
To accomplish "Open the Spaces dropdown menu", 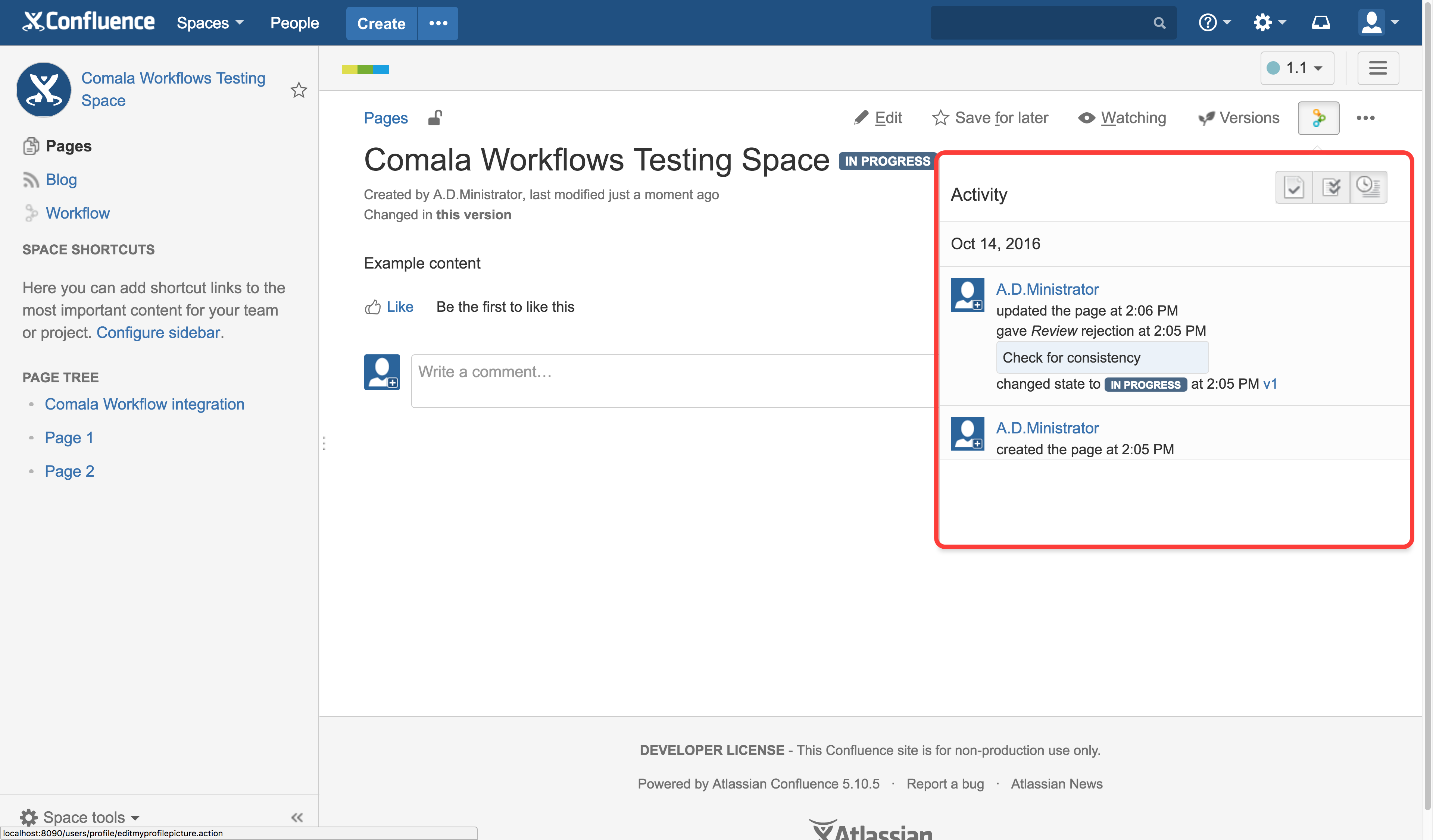I will 210,23.
